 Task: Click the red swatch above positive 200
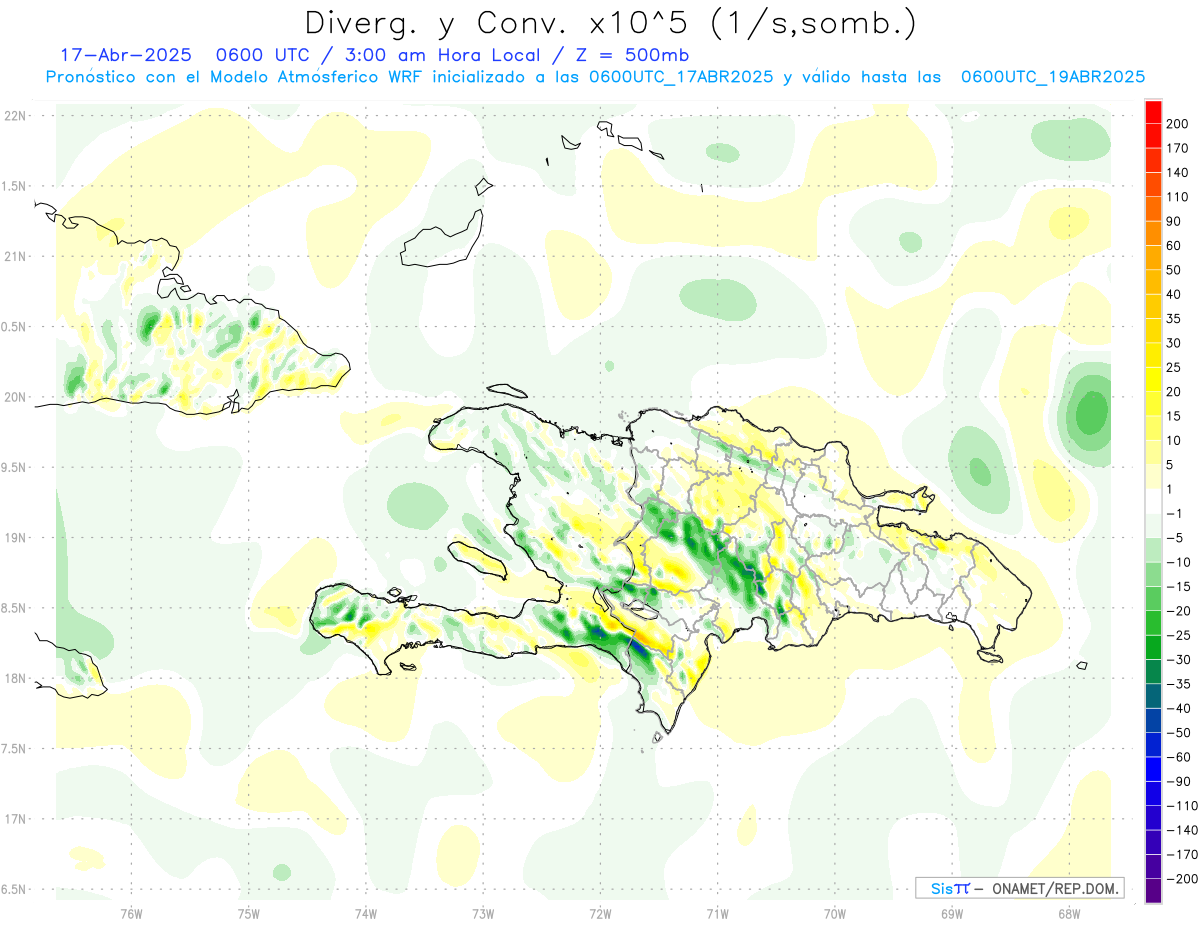(1154, 112)
